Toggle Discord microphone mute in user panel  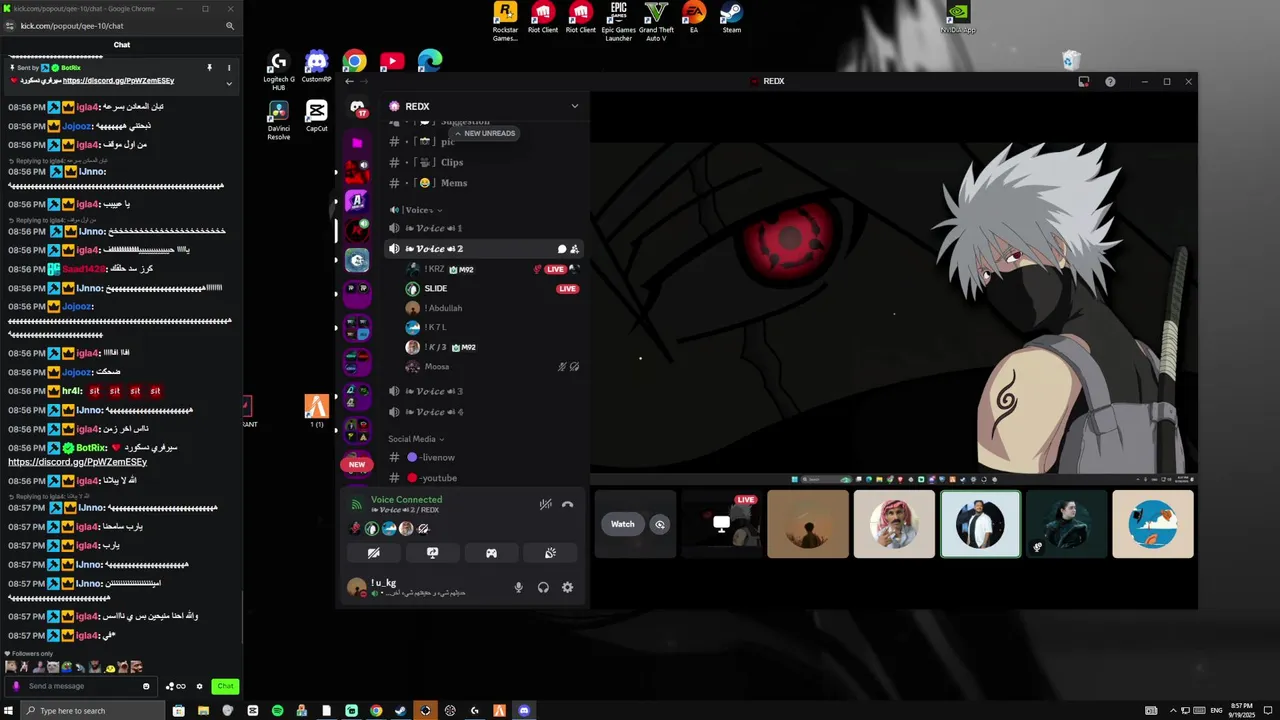pyautogui.click(x=518, y=588)
